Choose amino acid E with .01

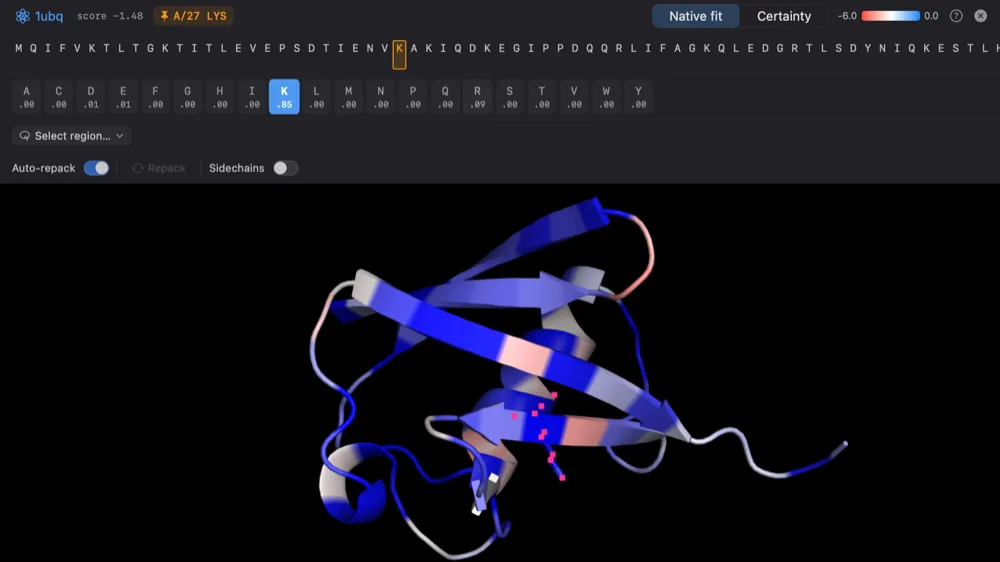pyautogui.click(x=123, y=97)
